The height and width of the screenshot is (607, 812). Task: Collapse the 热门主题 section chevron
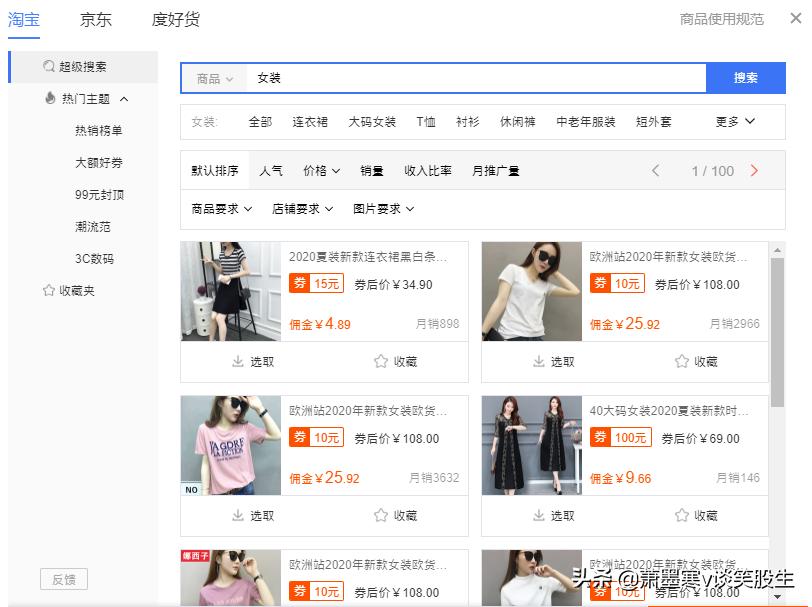(x=124, y=98)
